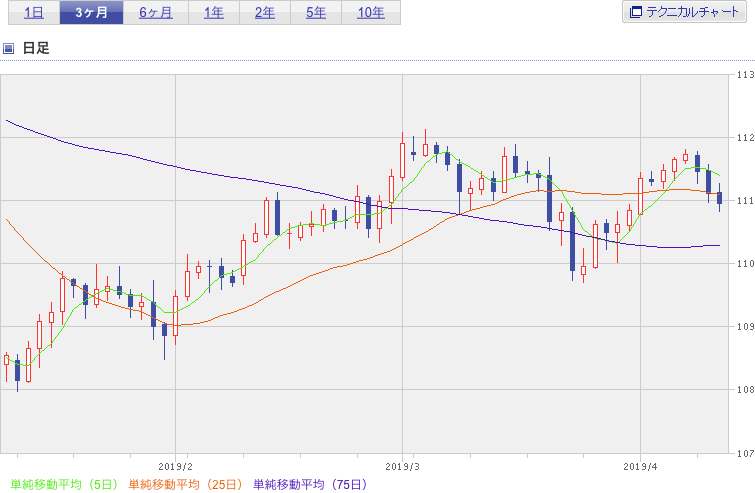Click the purple 単純移動平均（75日）legend
755x493 pixels.
pyautogui.click(x=310, y=484)
